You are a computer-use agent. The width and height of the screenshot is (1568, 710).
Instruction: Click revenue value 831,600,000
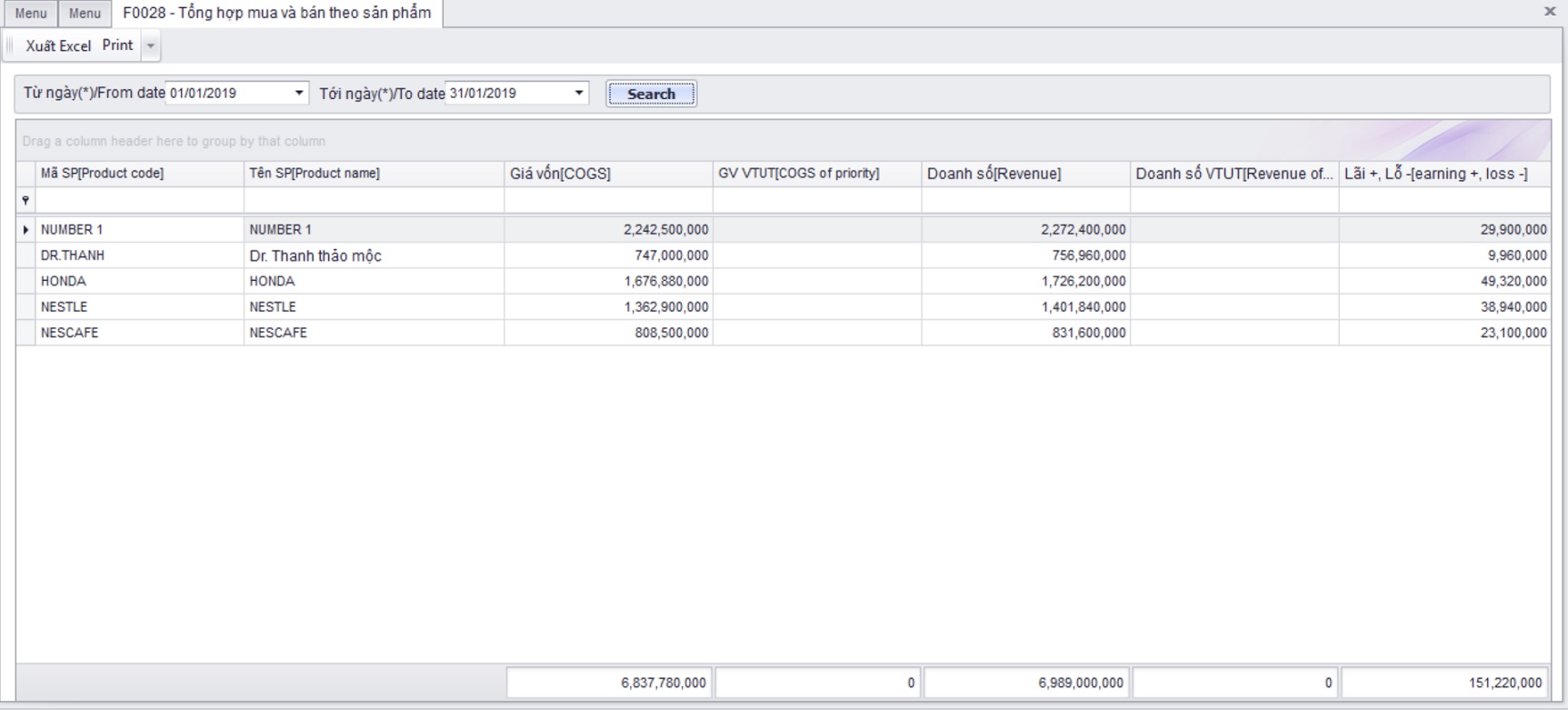coord(1088,333)
